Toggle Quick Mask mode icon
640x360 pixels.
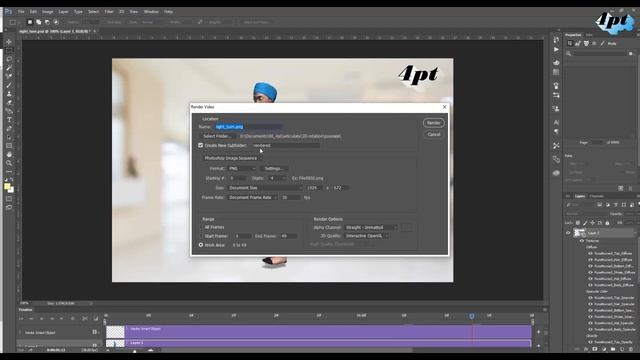[x=9, y=199]
